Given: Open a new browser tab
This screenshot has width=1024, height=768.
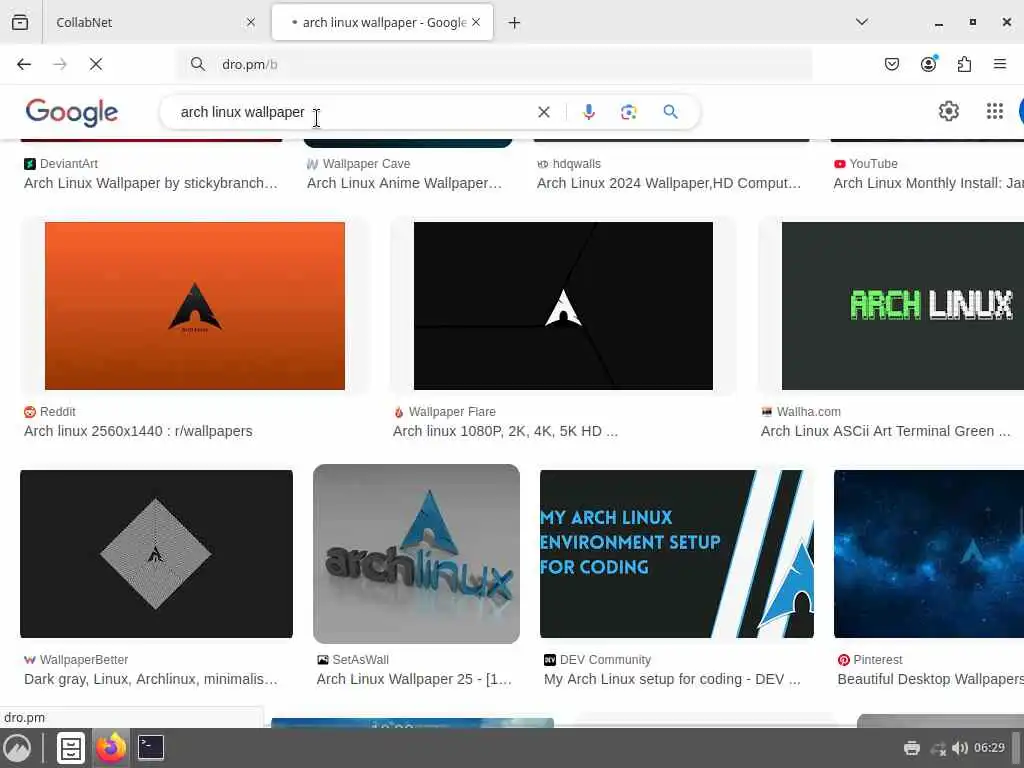Looking at the screenshot, I should [515, 23].
